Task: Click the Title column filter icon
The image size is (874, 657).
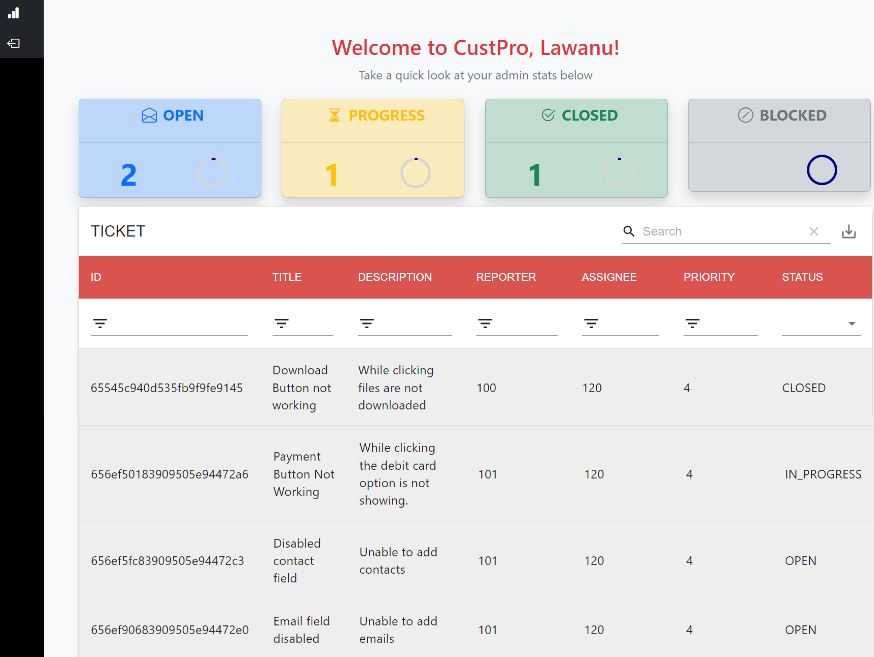Action: coord(281,324)
